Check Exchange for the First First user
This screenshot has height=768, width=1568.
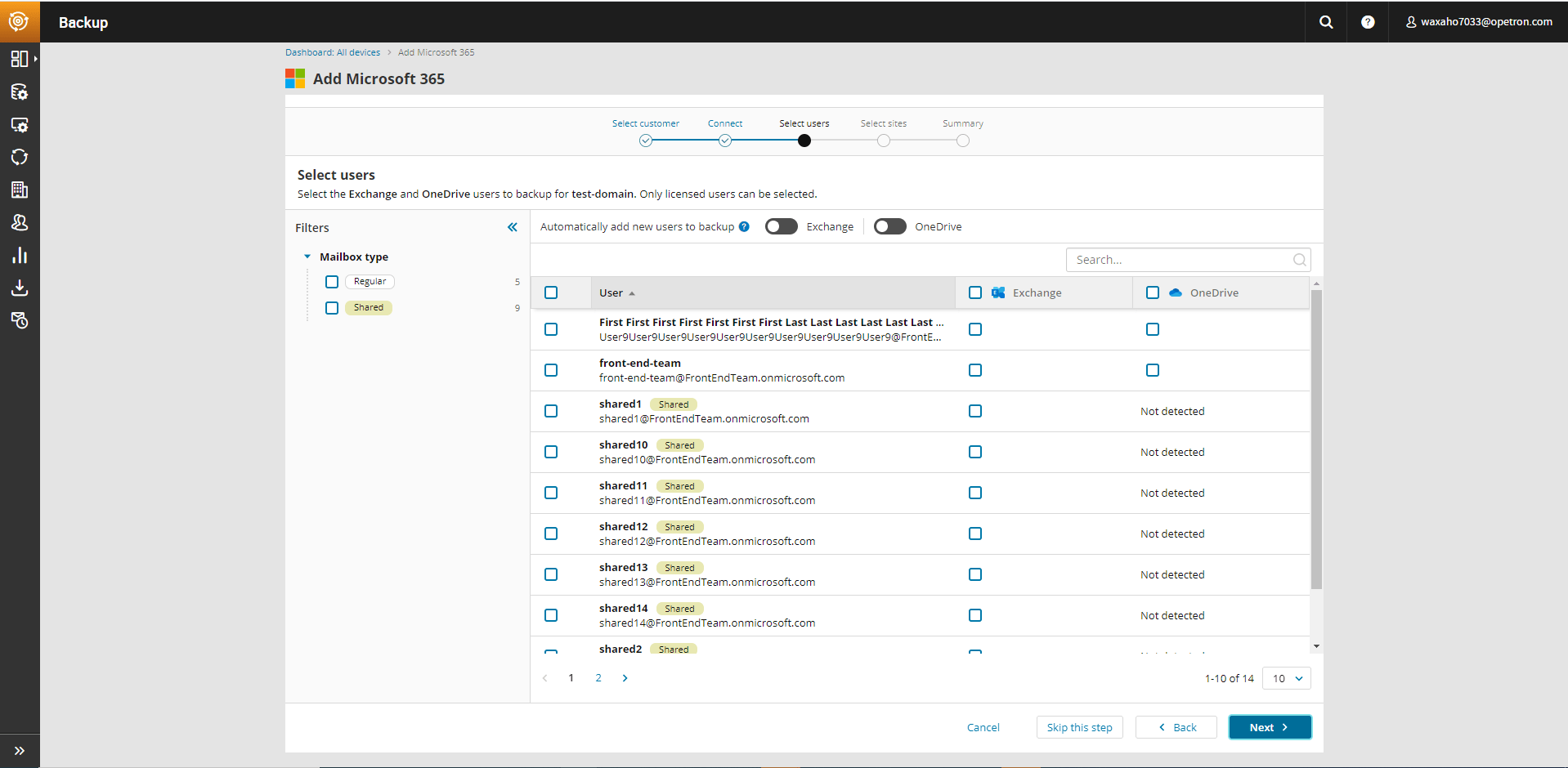pyautogui.click(x=975, y=329)
